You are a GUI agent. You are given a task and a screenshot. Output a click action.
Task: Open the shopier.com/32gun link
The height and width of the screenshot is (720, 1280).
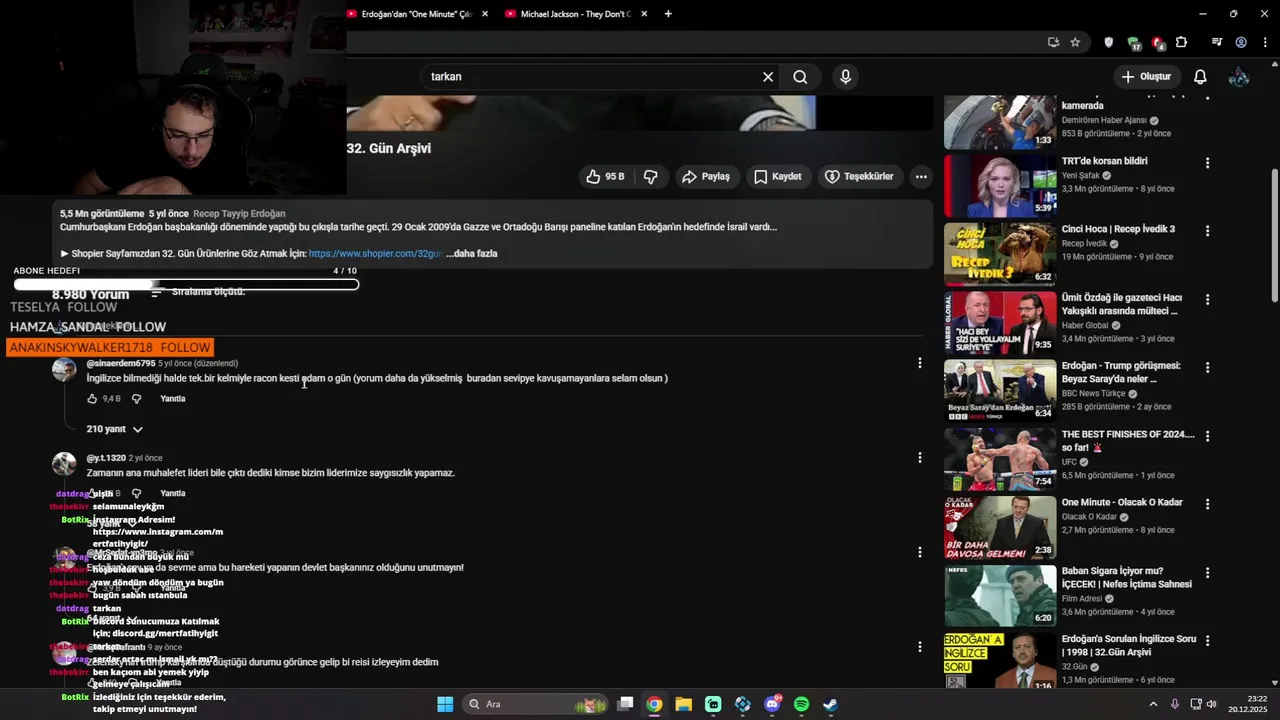375,254
